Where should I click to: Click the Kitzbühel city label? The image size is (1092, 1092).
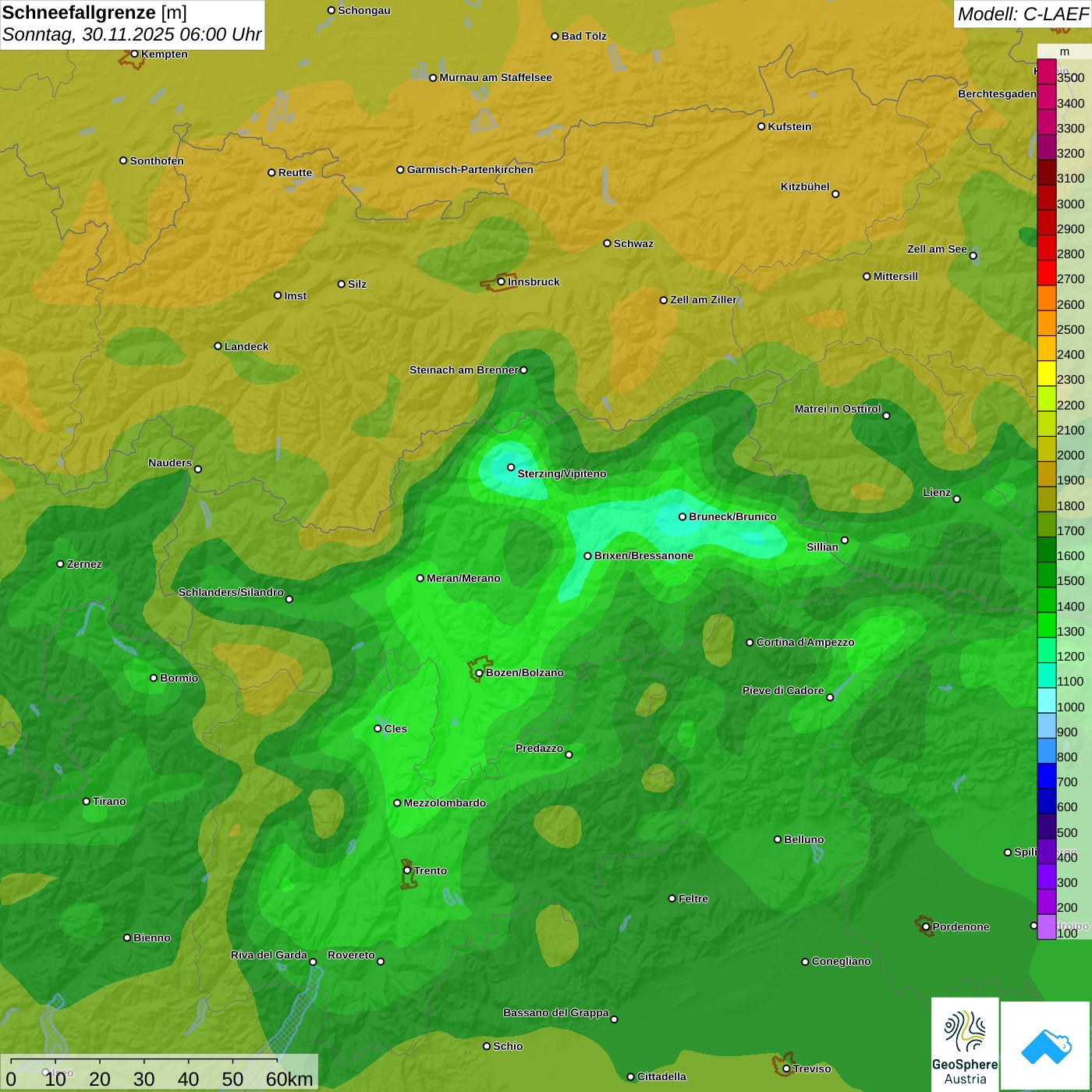coord(805,186)
